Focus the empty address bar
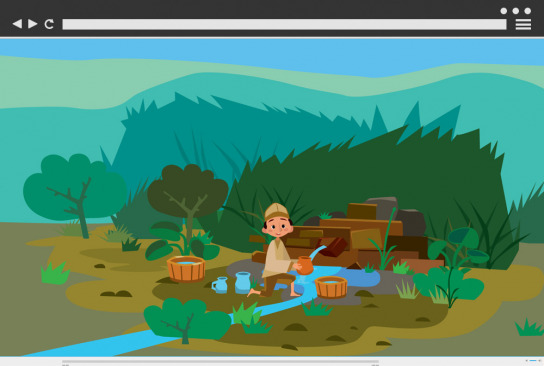The width and height of the screenshot is (544, 366). (x=284, y=24)
